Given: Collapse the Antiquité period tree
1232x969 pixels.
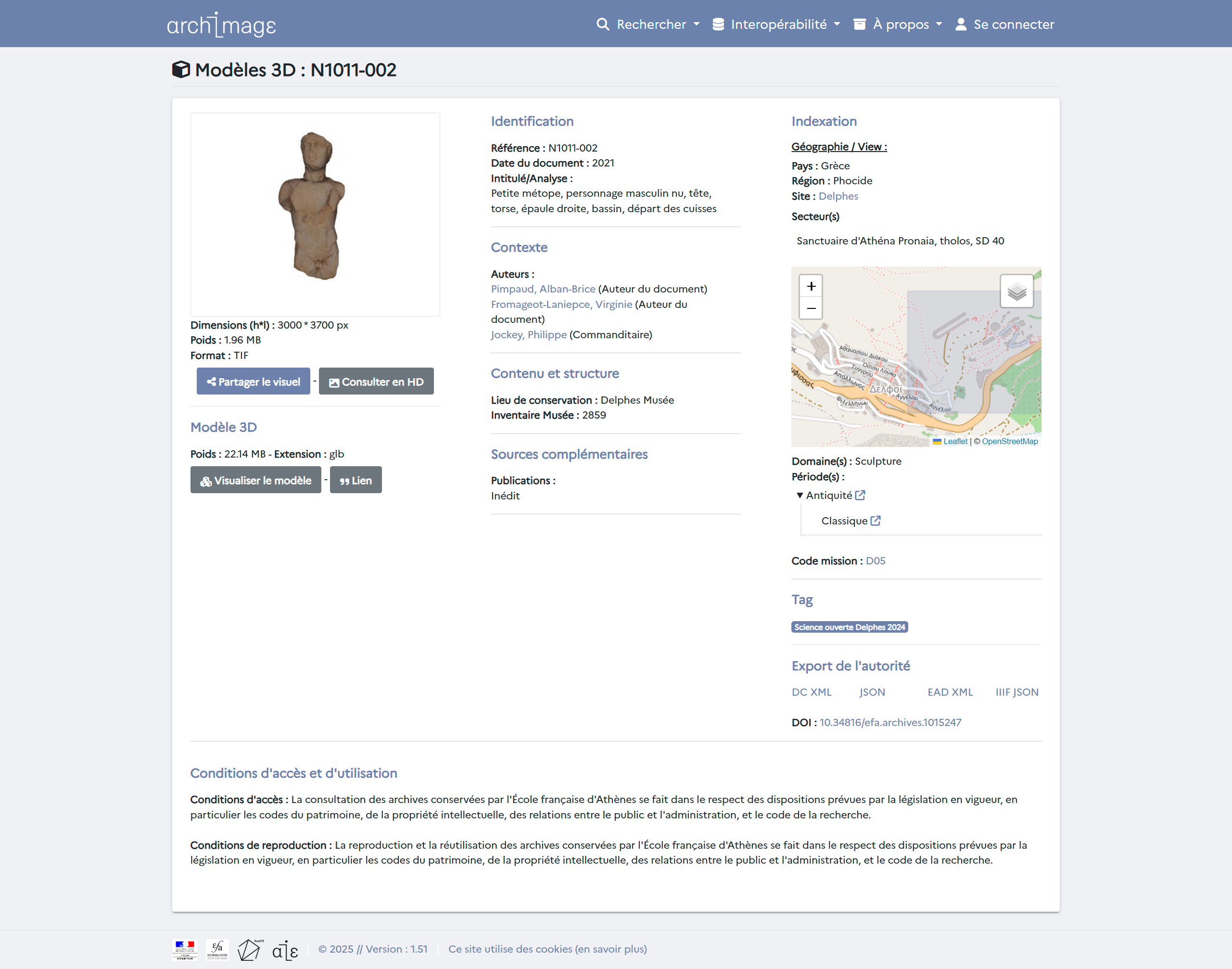Looking at the screenshot, I should 799,495.
